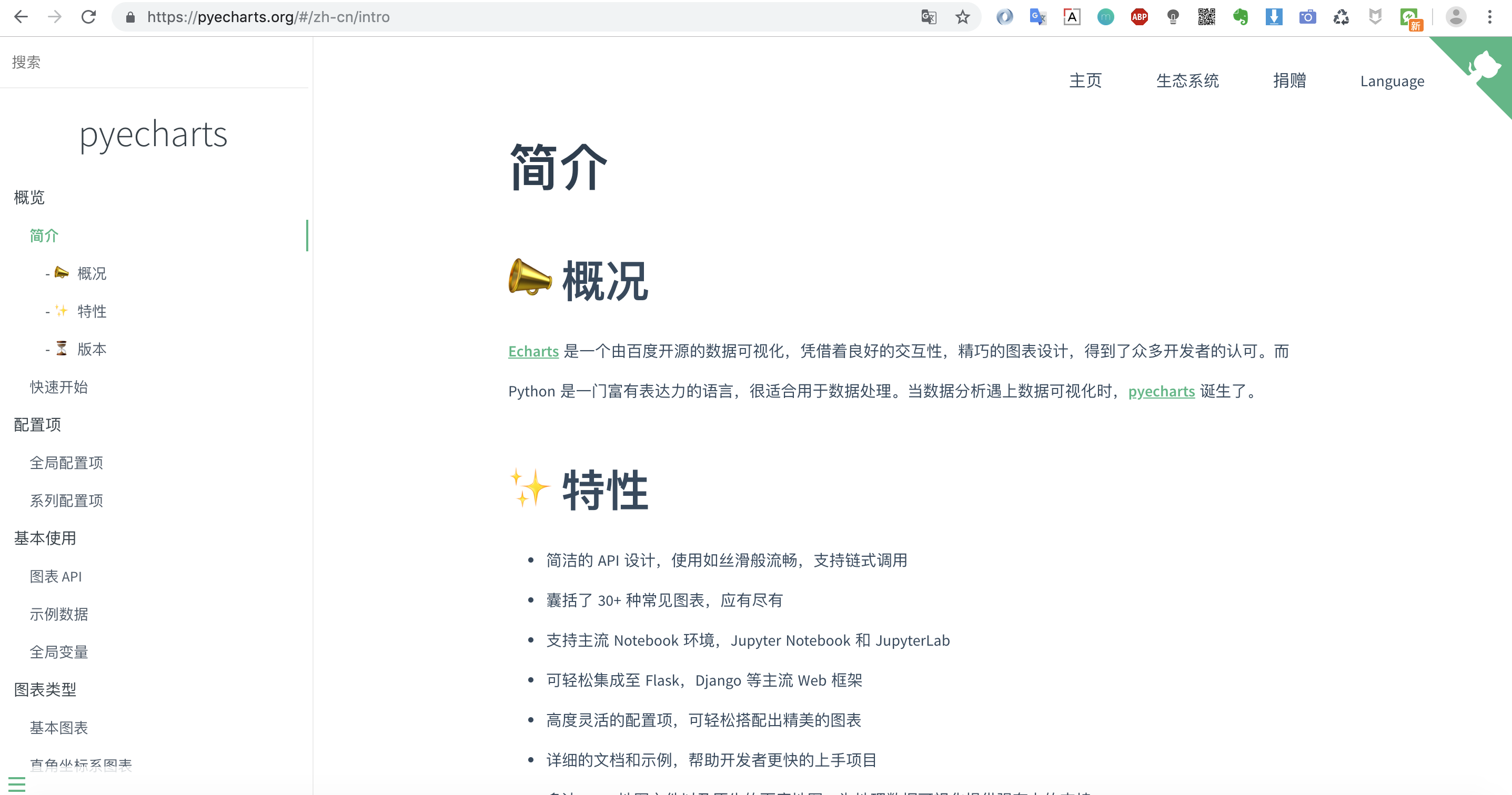This screenshot has width=1512, height=795.
Task: Open the Google Translate extension
Action: tap(1038, 17)
